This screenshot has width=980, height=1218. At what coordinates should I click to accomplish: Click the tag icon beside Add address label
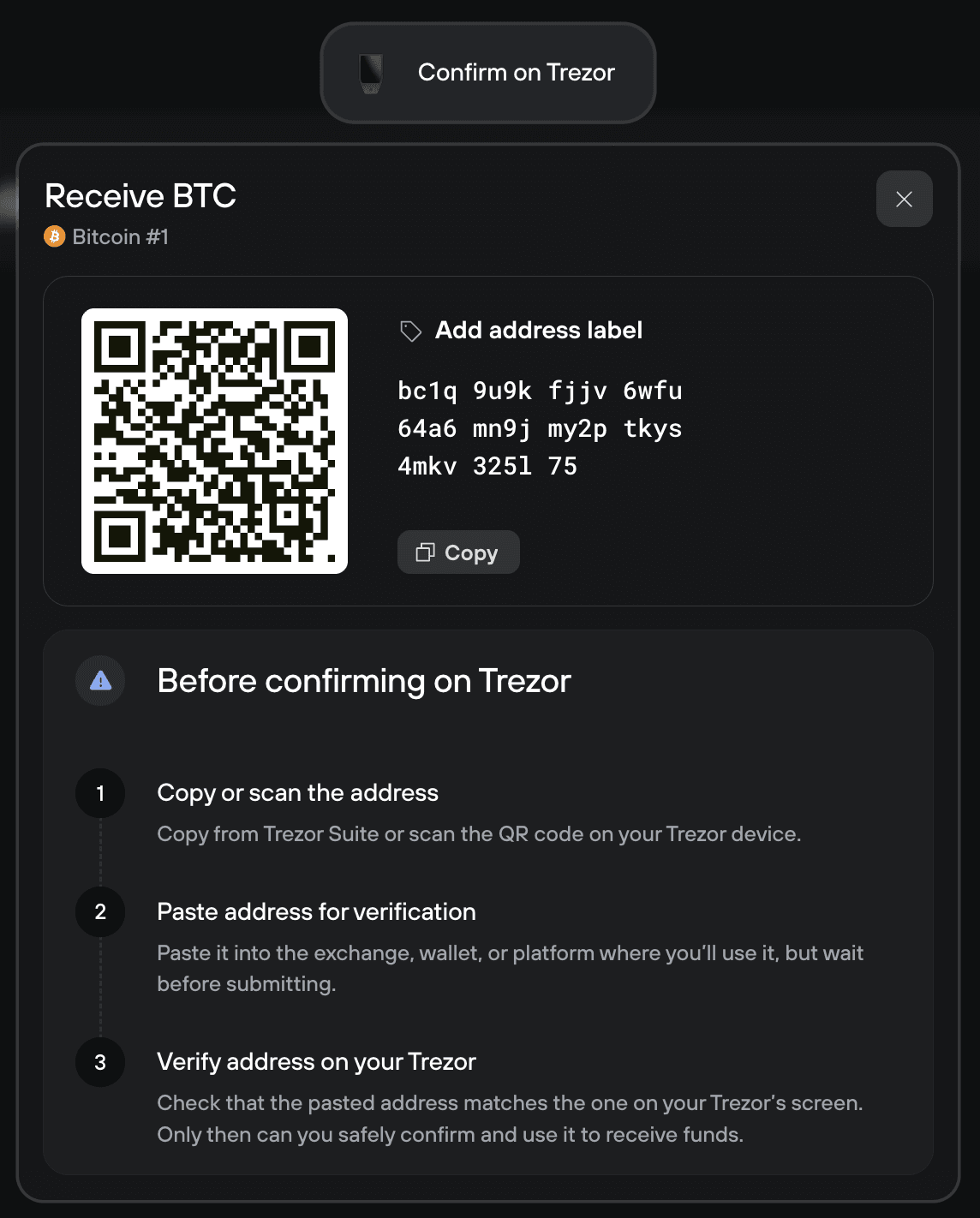(x=409, y=330)
